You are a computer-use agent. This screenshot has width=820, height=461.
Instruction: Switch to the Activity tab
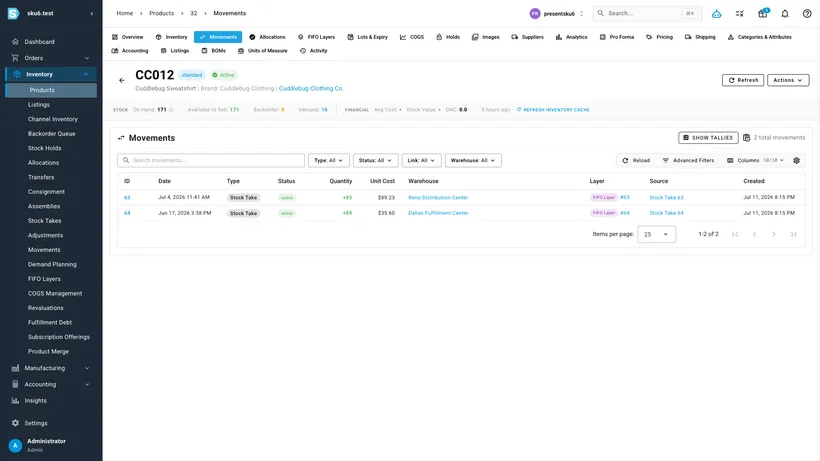tap(313, 51)
